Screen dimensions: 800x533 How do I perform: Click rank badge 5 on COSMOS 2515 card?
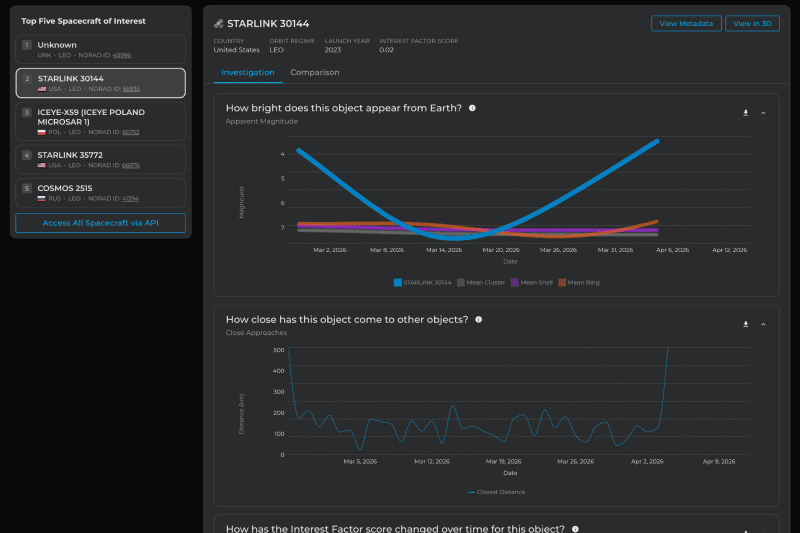pyautogui.click(x=27, y=188)
